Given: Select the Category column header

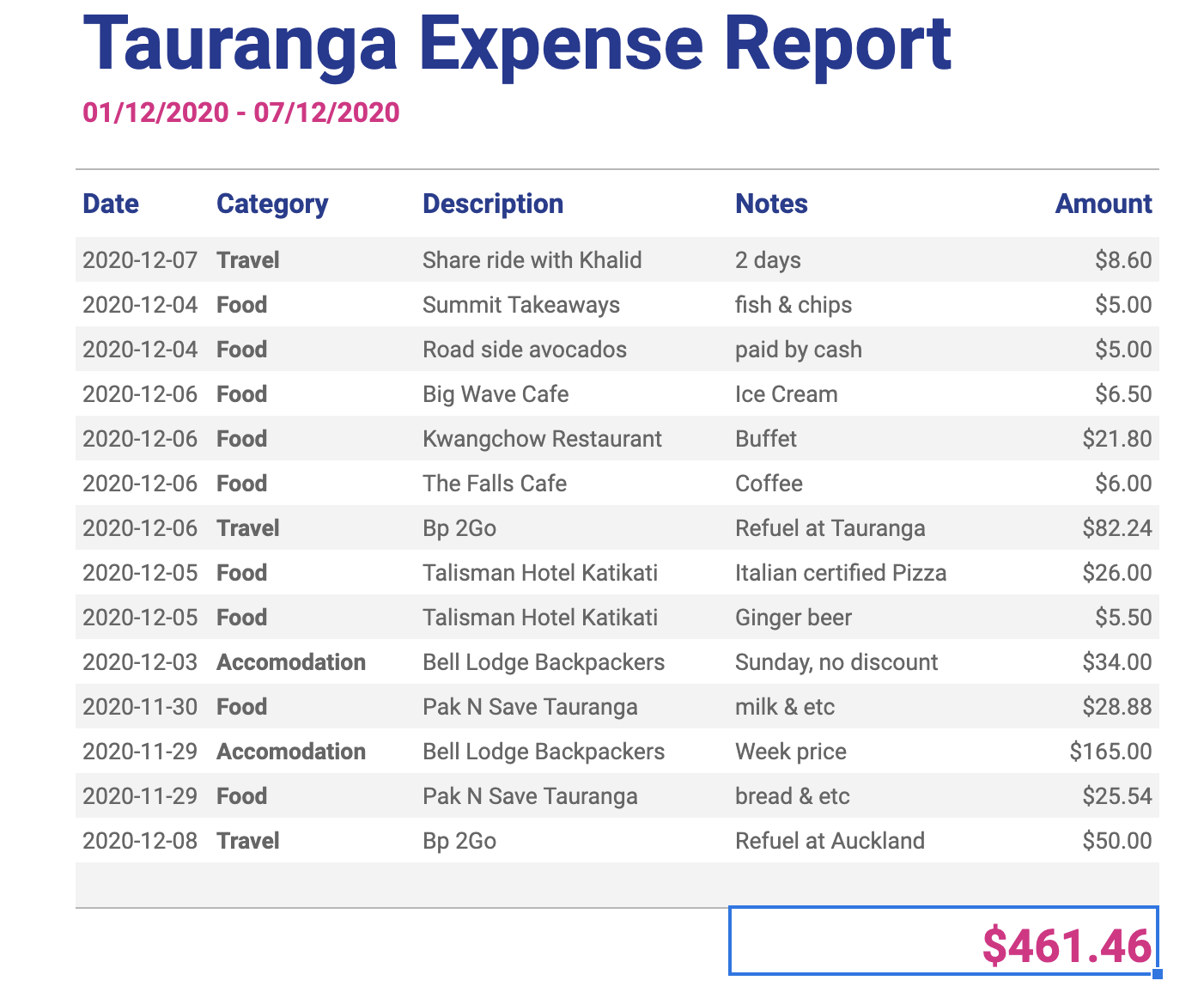Looking at the screenshot, I should pyautogui.click(x=272, y=204).
